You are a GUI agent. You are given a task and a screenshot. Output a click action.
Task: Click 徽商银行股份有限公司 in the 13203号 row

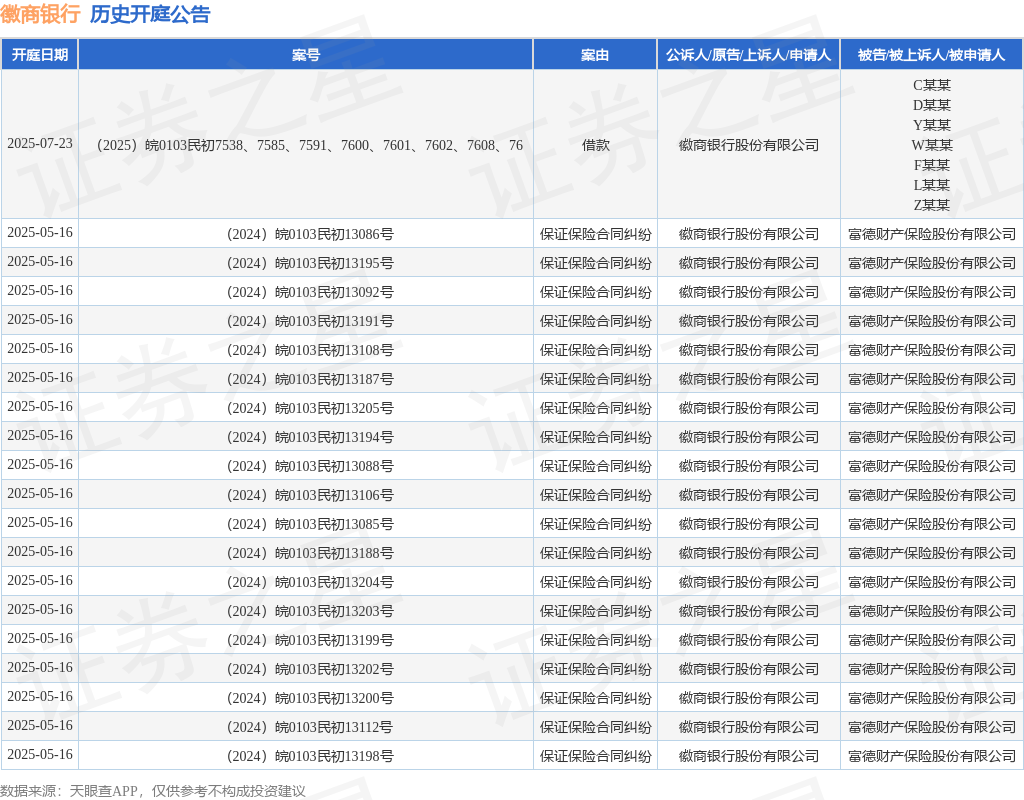pyautogui.click(x=748, y=611)
